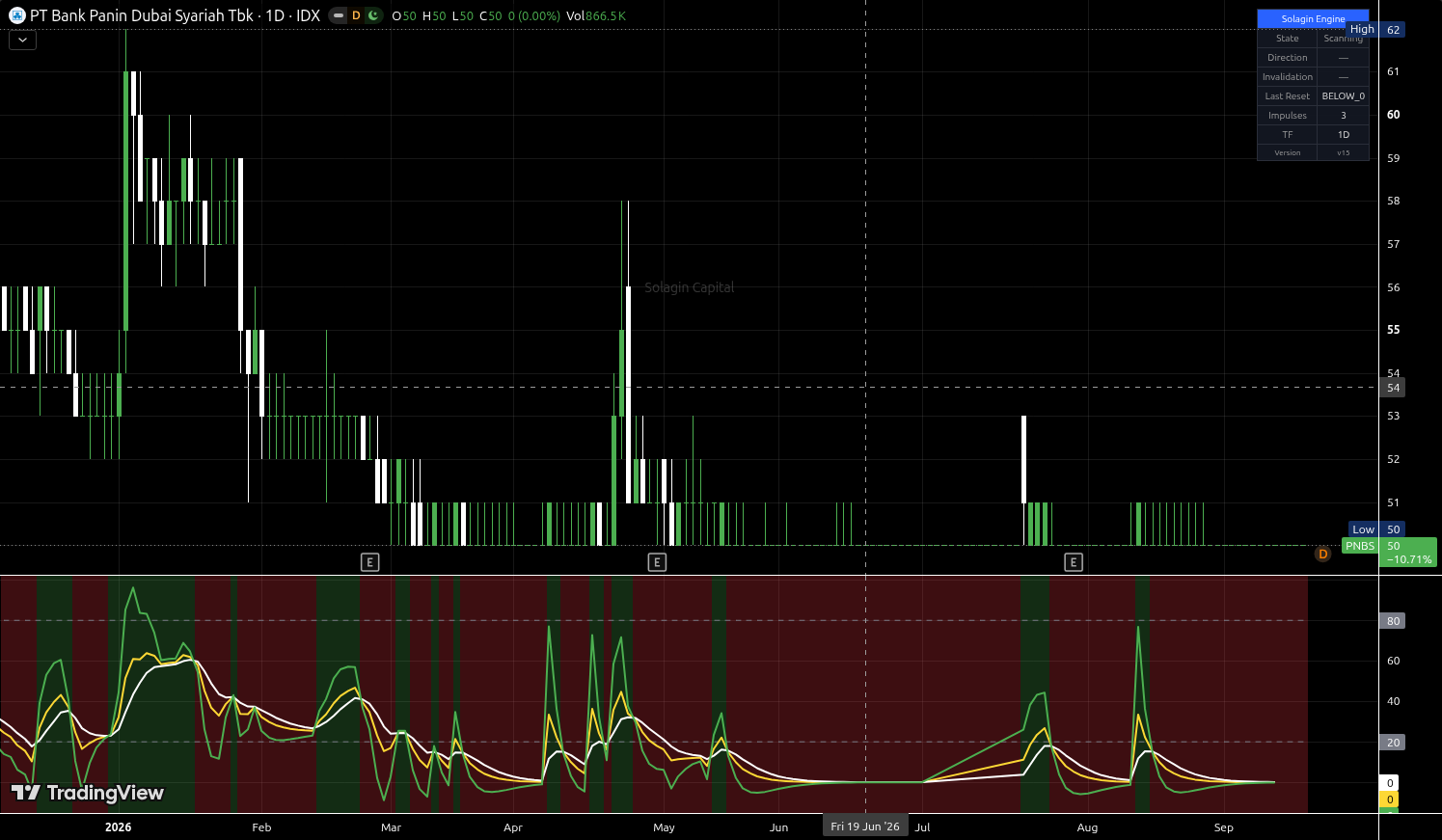
Task: Click the orange D dividend marker
Action: 1322,554
